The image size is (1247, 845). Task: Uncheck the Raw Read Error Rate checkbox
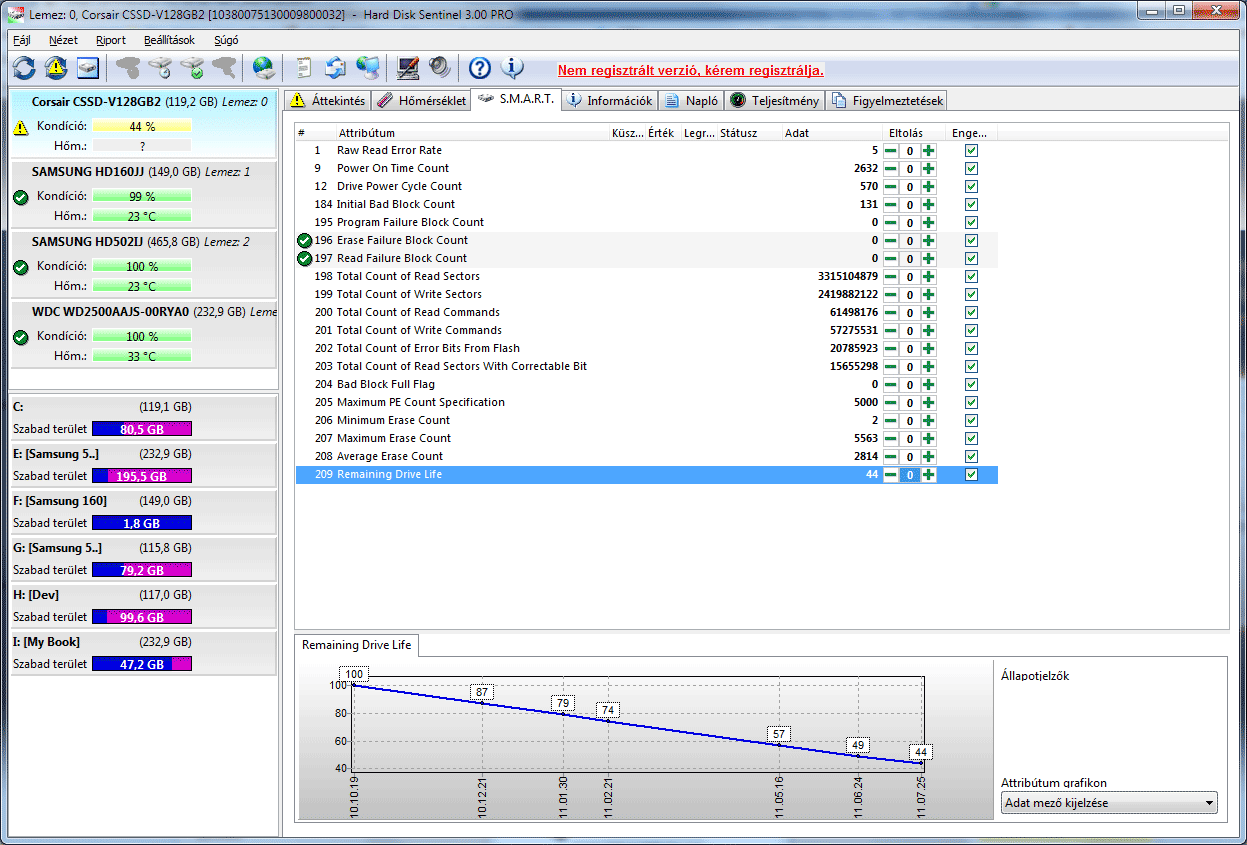coord(971,150)
